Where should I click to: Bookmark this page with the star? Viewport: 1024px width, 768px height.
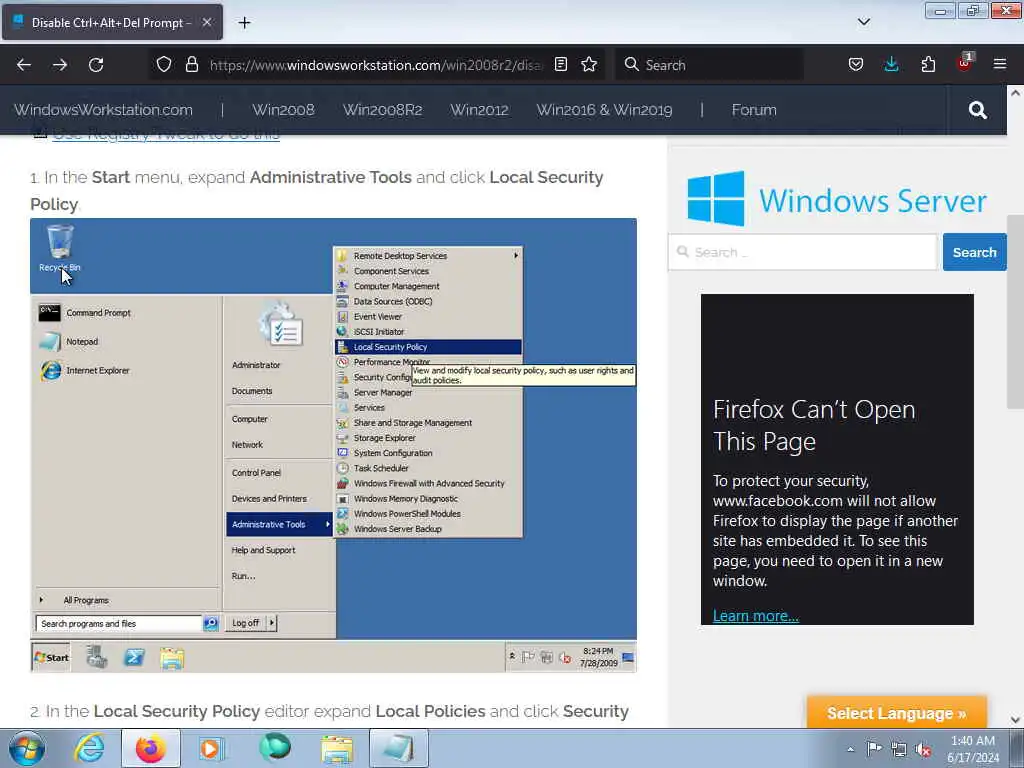[x=589, y=65]
